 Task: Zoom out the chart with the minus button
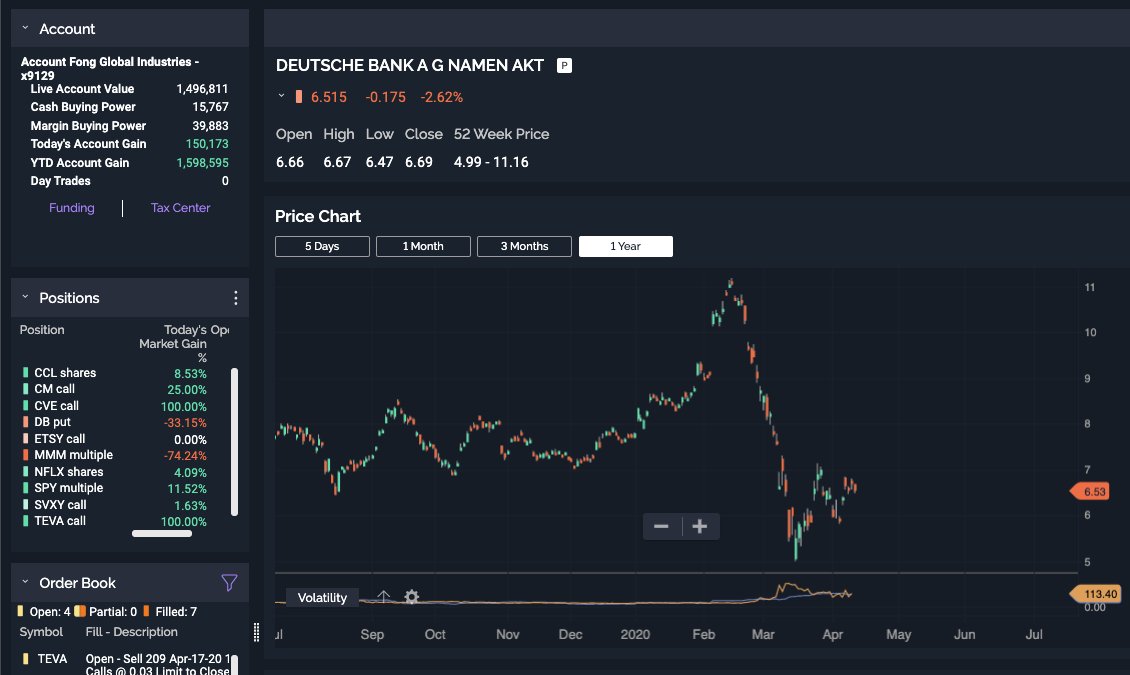(662, 527)
